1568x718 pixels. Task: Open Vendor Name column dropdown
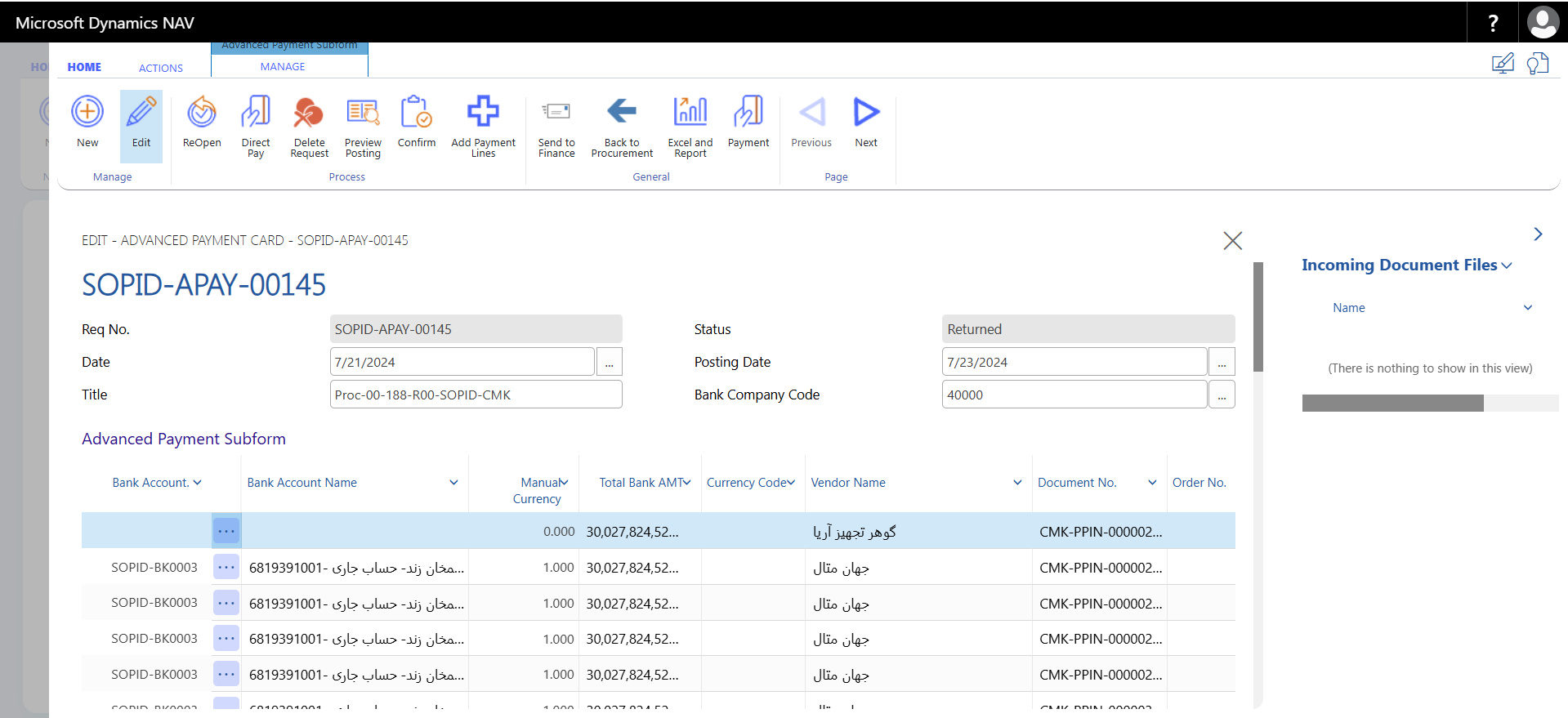click(x=1017, y=483)
